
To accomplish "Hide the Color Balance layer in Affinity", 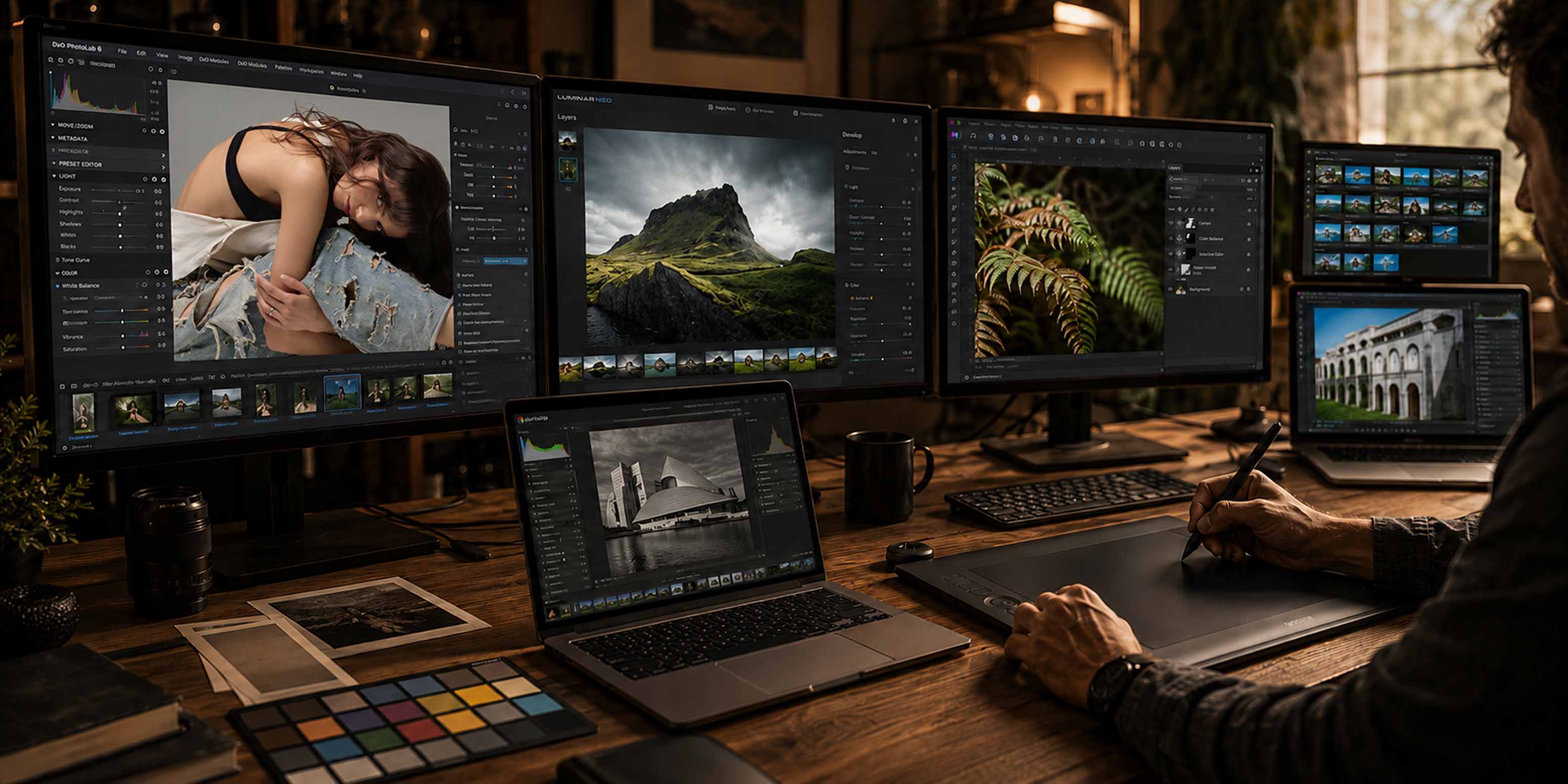I will (1170, 238).
